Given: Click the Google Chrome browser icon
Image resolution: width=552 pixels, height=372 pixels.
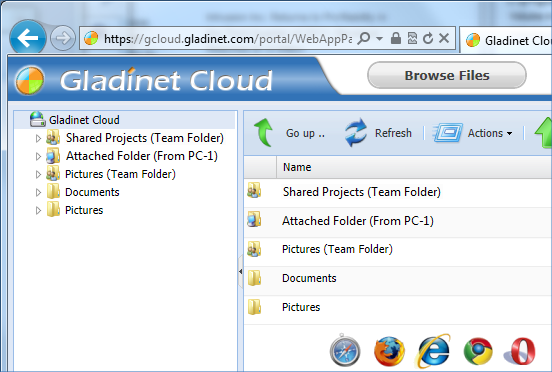Looking at the screenshot, I should pos(478,351).
